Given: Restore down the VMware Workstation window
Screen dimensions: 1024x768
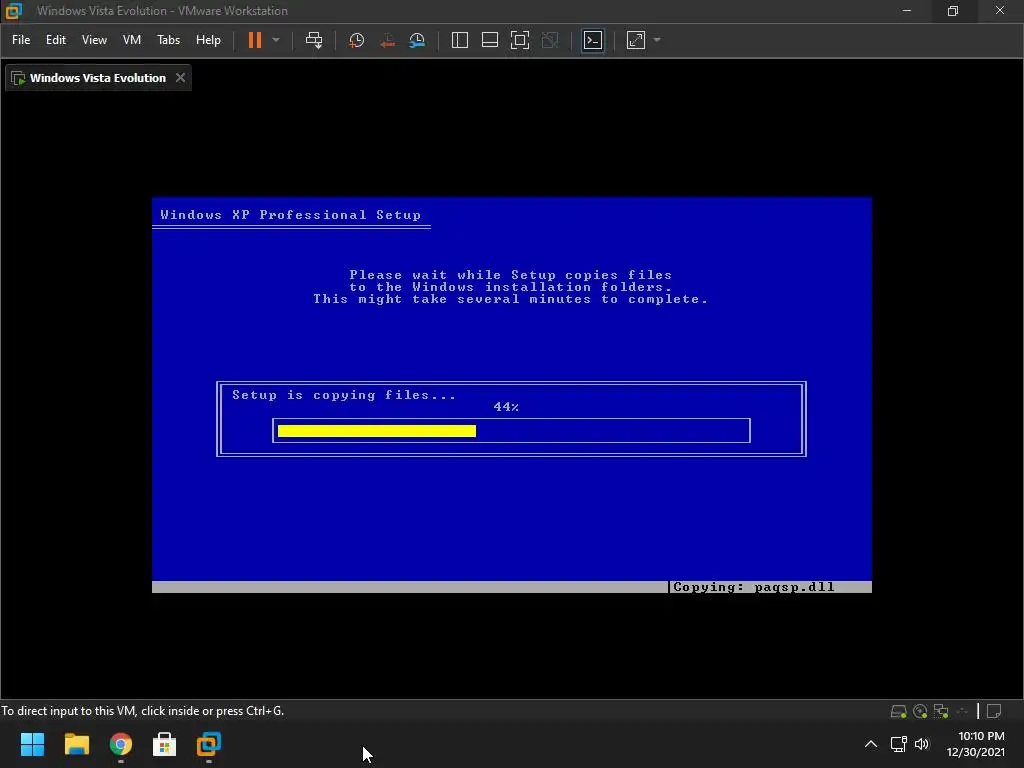Looking at the screenshot, I should tap(953, 10).
